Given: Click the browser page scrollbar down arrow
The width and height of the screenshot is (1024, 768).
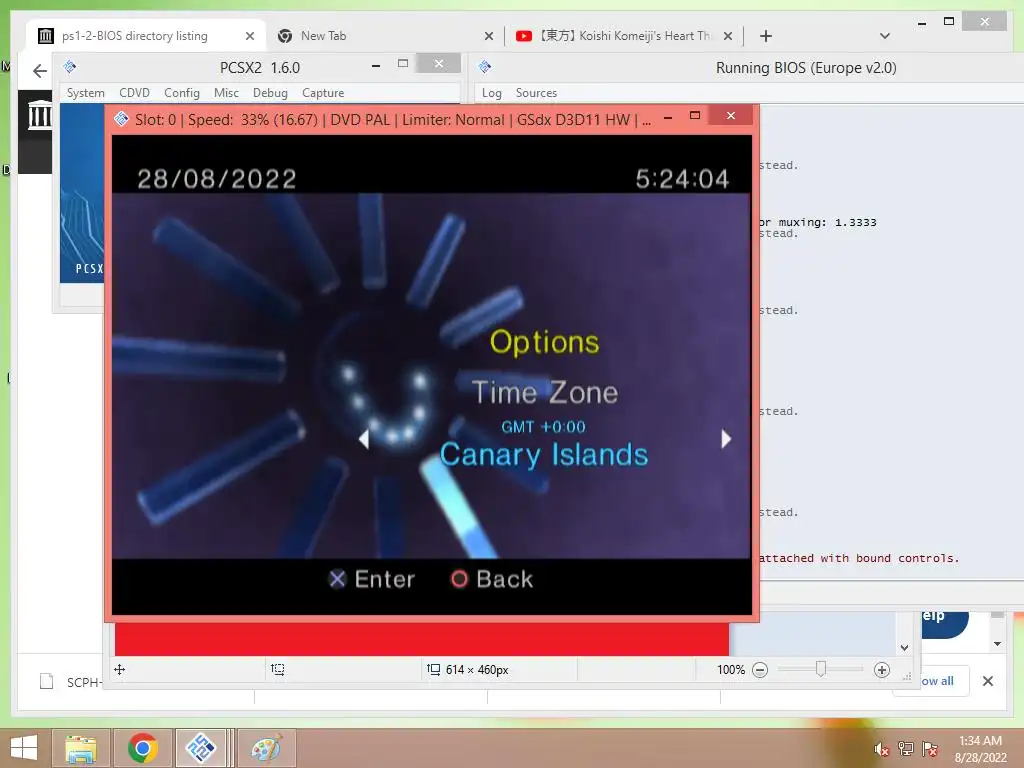Looking at the screenshot, I should pos(997,644).
